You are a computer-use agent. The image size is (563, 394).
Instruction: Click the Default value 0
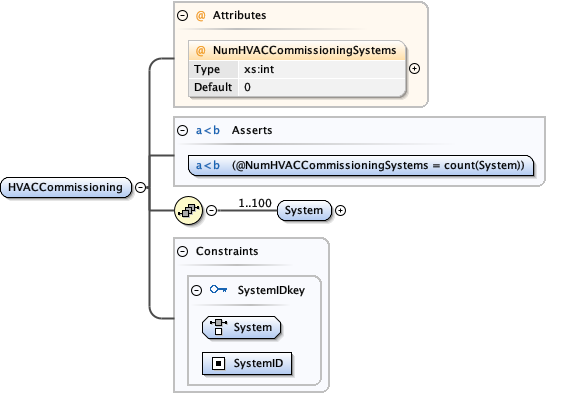(247, 87)
